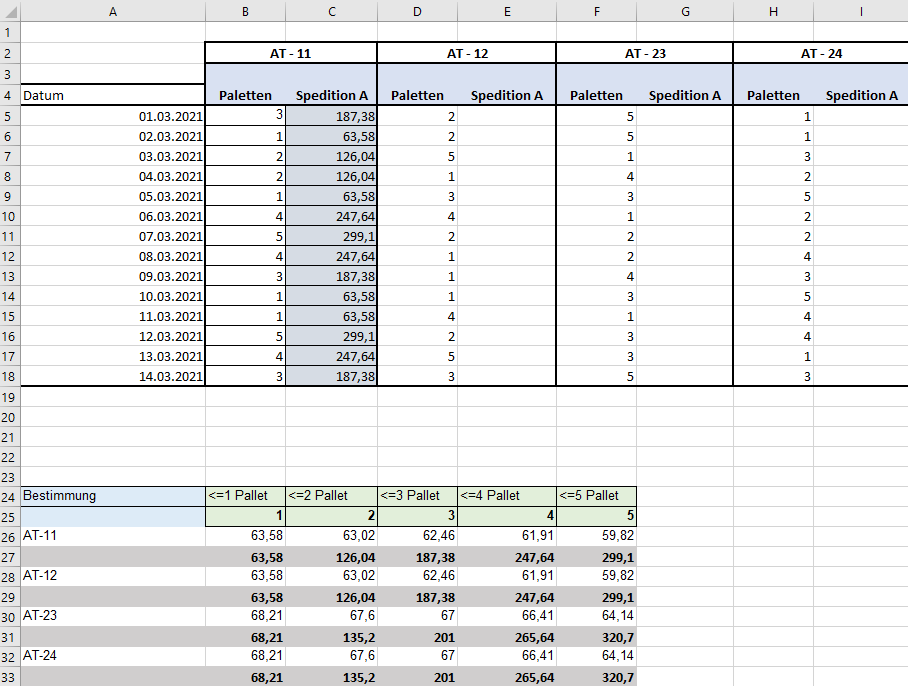This screenshot has width=908, height=686.
Task: Click 66,41 in the AT-23 row
Action: [x=507, y=615]
